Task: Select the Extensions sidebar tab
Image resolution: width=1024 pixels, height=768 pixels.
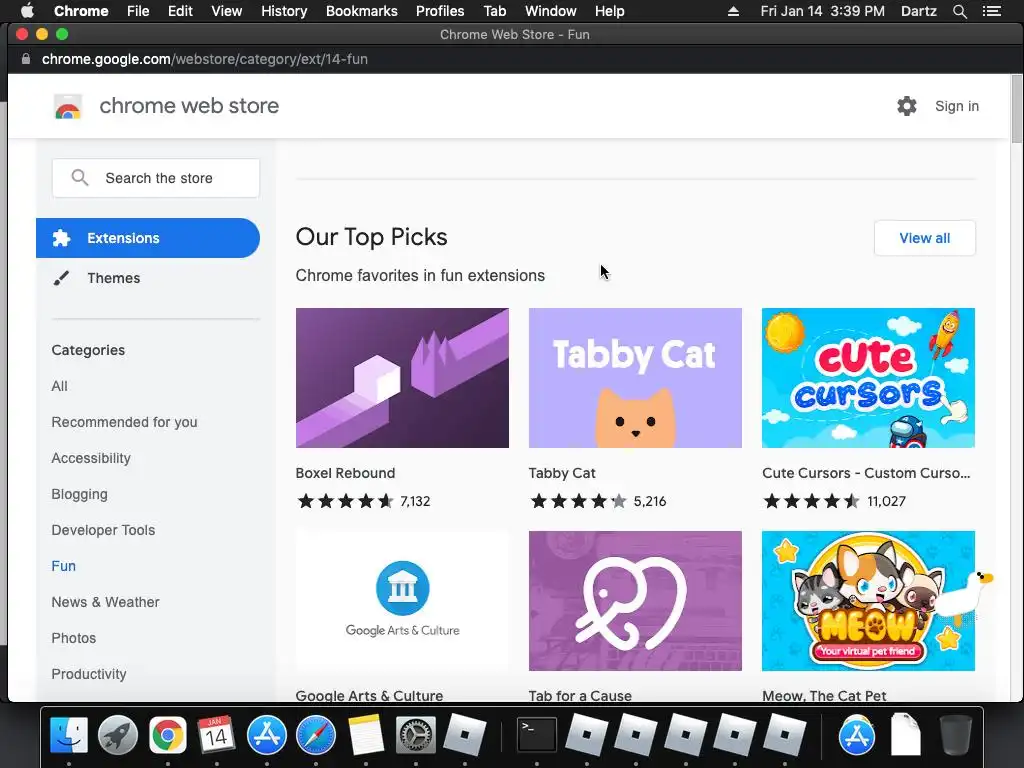Action: [148, 238]
